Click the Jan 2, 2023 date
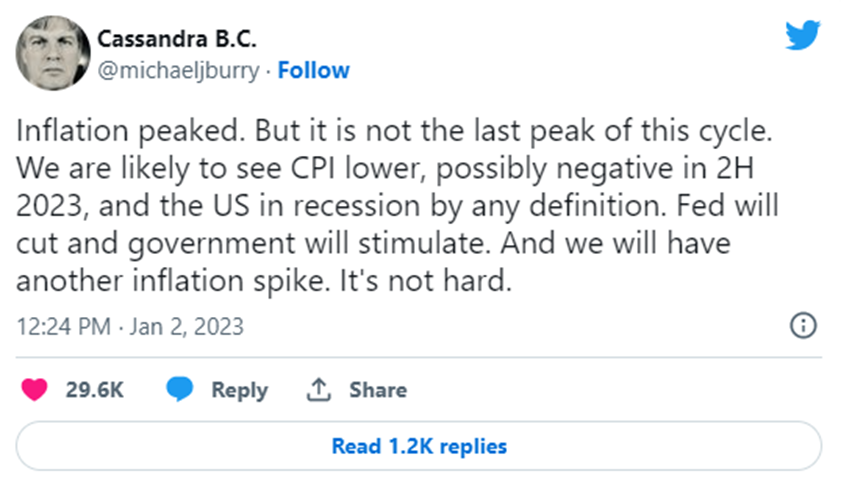This screenshot has height=488, width=841. pos(182,327)
